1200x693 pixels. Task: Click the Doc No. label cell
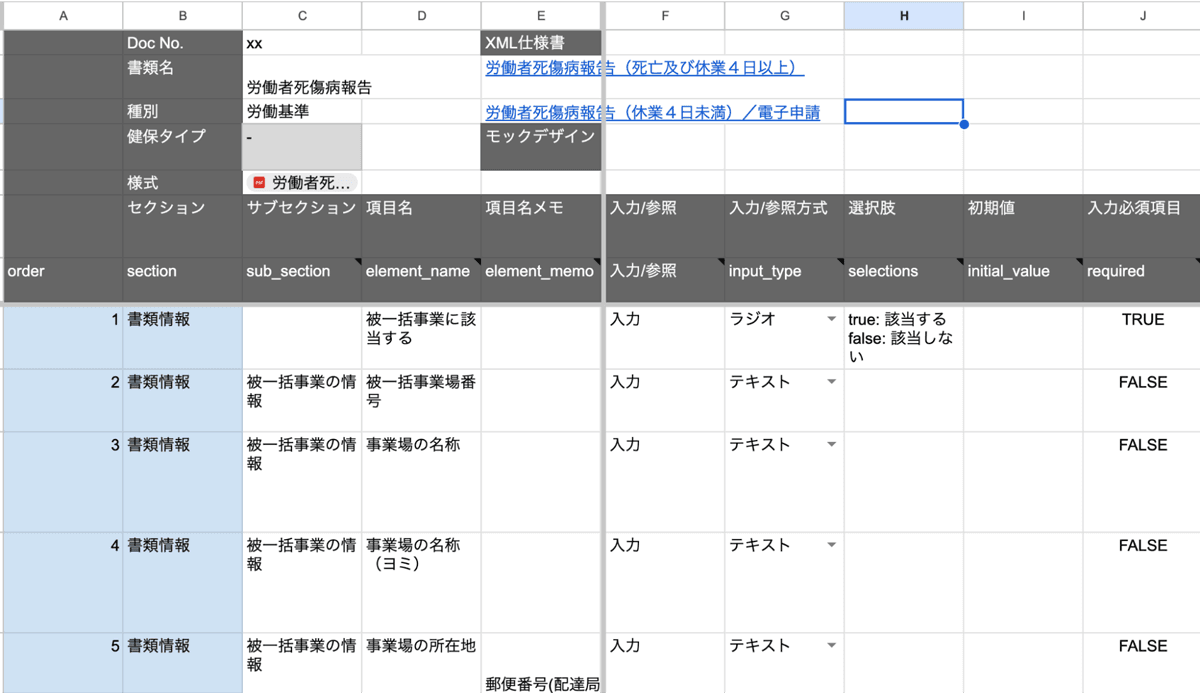point(182,43)
